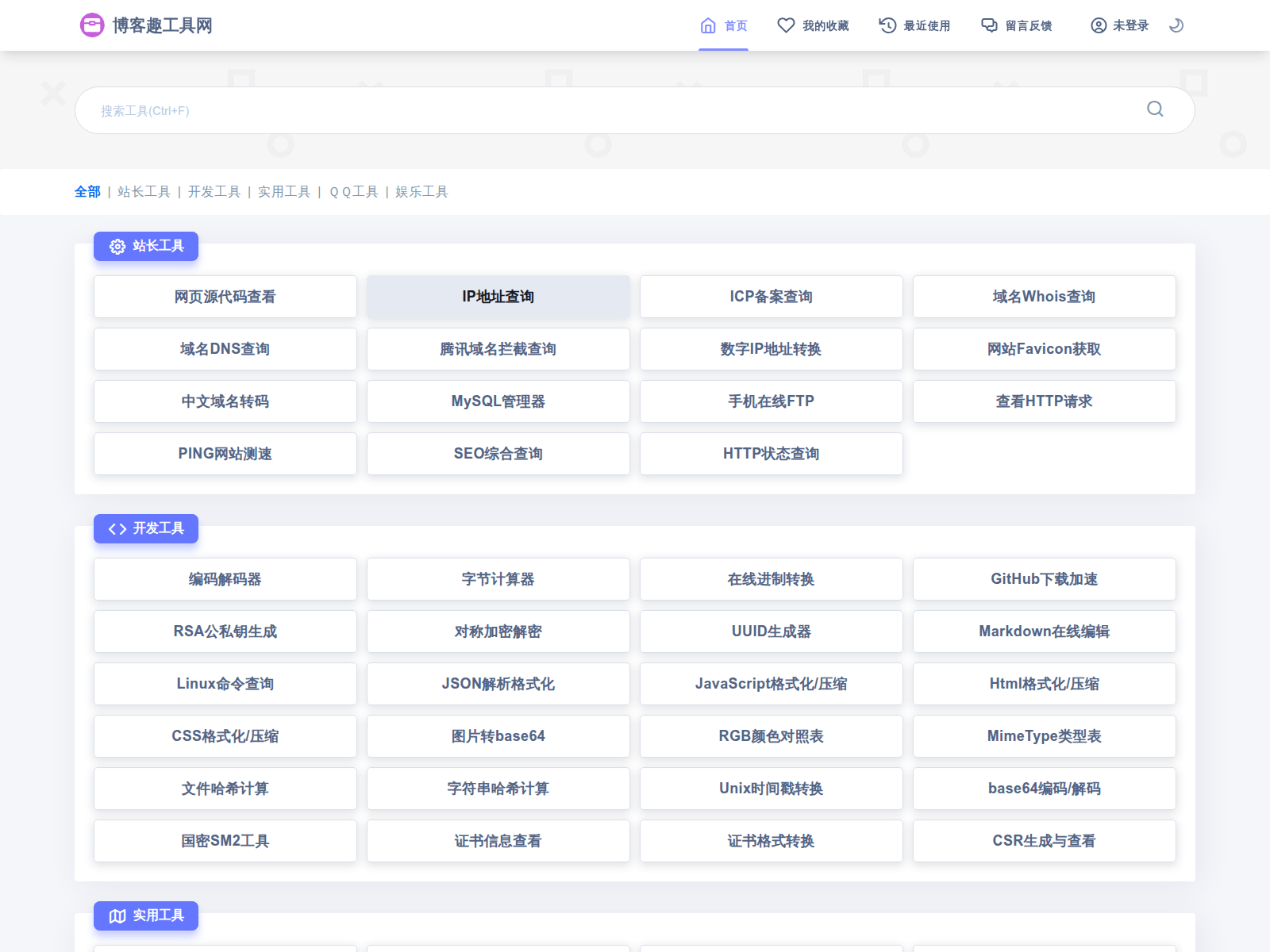The width and height of the screenshot is (1270, 952).
Task: Open the 域名Whois查询 tool
Action: (x=1044, y=297)
